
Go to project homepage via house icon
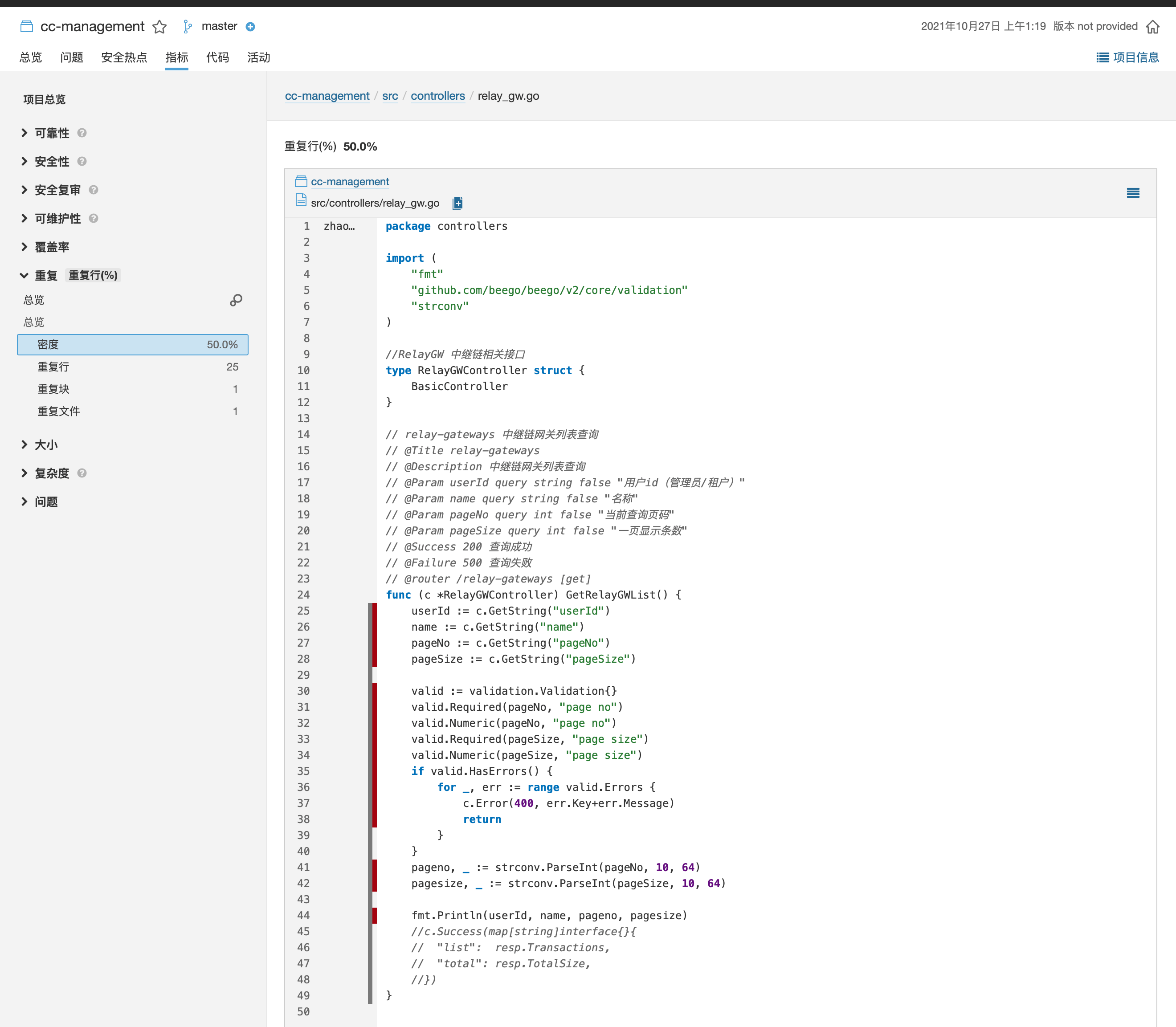[1152, 27]
